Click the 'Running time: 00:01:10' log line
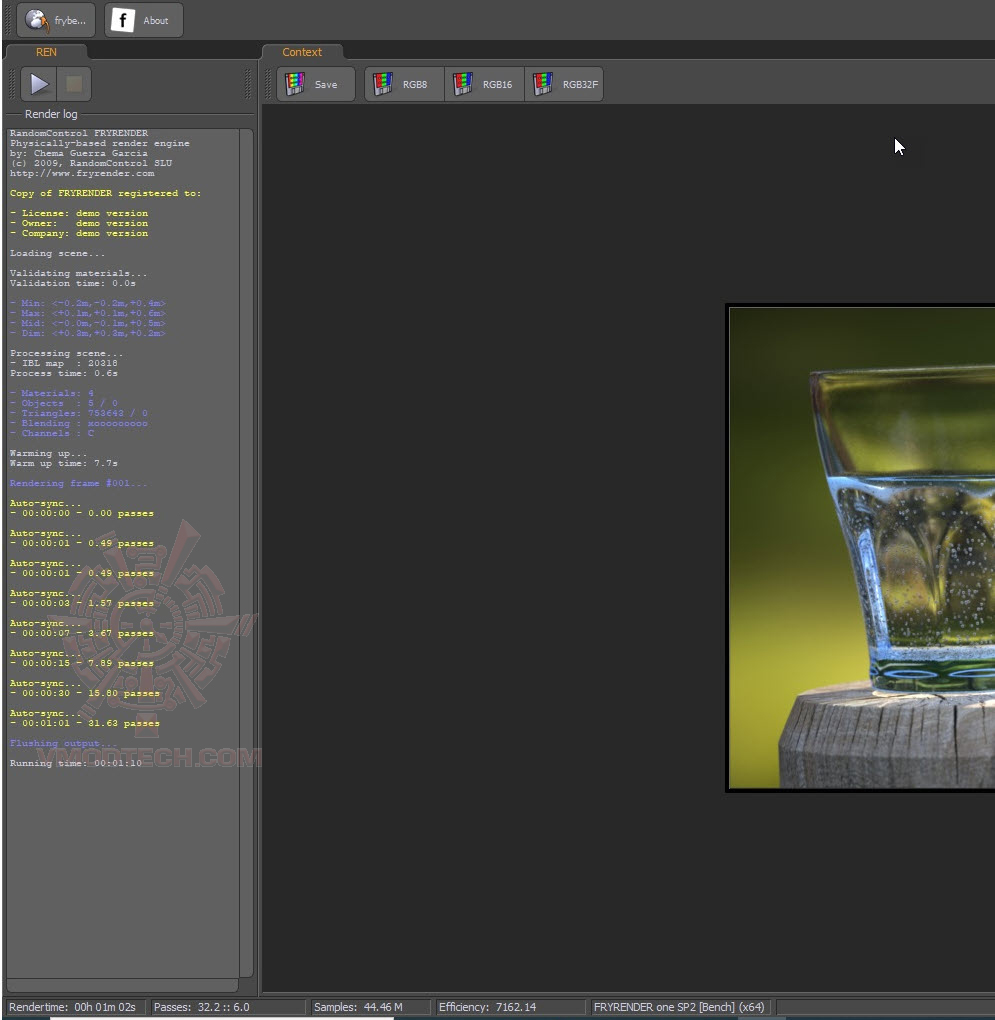The height and width of the screenshot is (1020, 995). pos(75,764)
